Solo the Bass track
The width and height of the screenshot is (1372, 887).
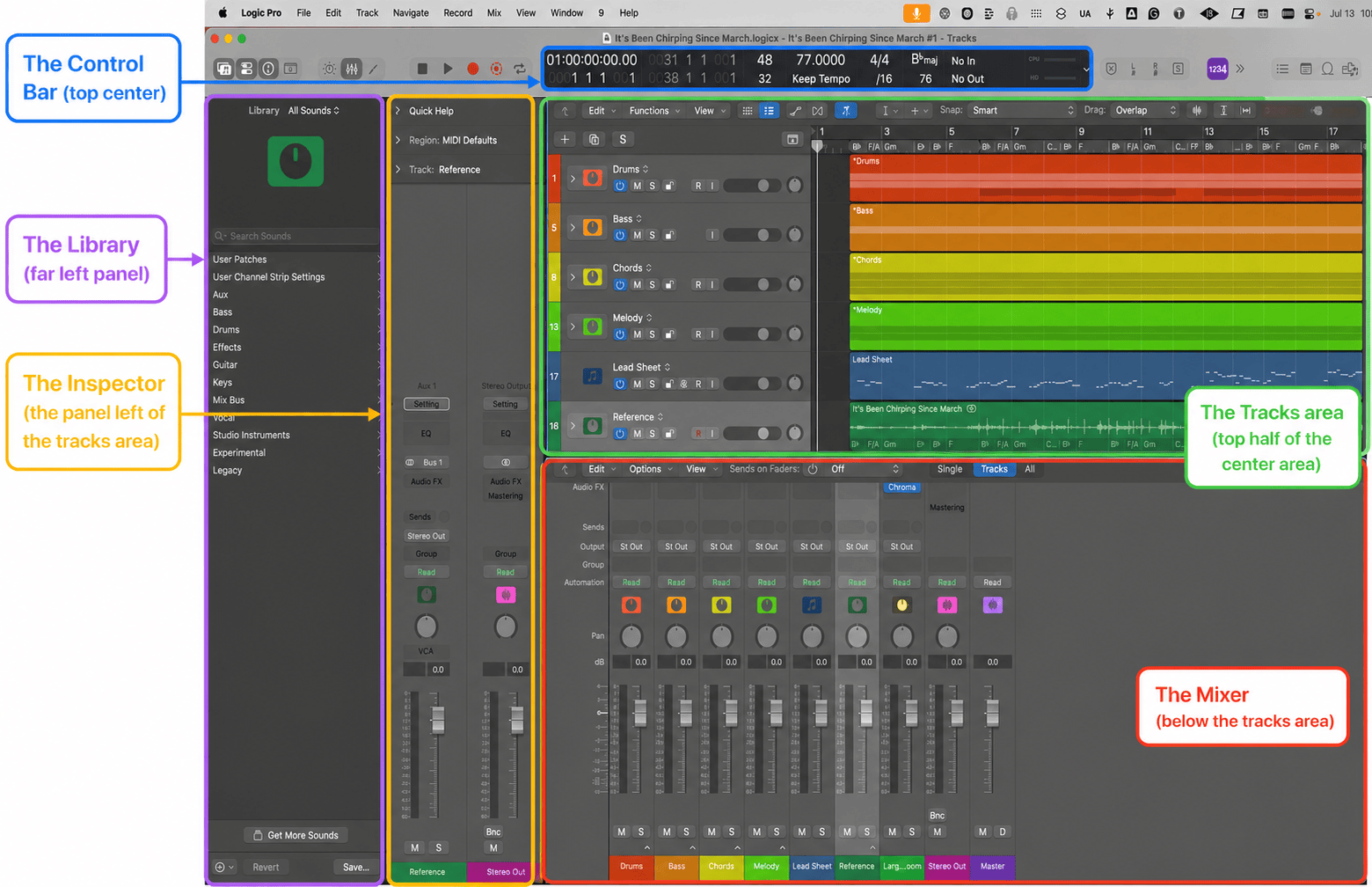click(652, 235)
